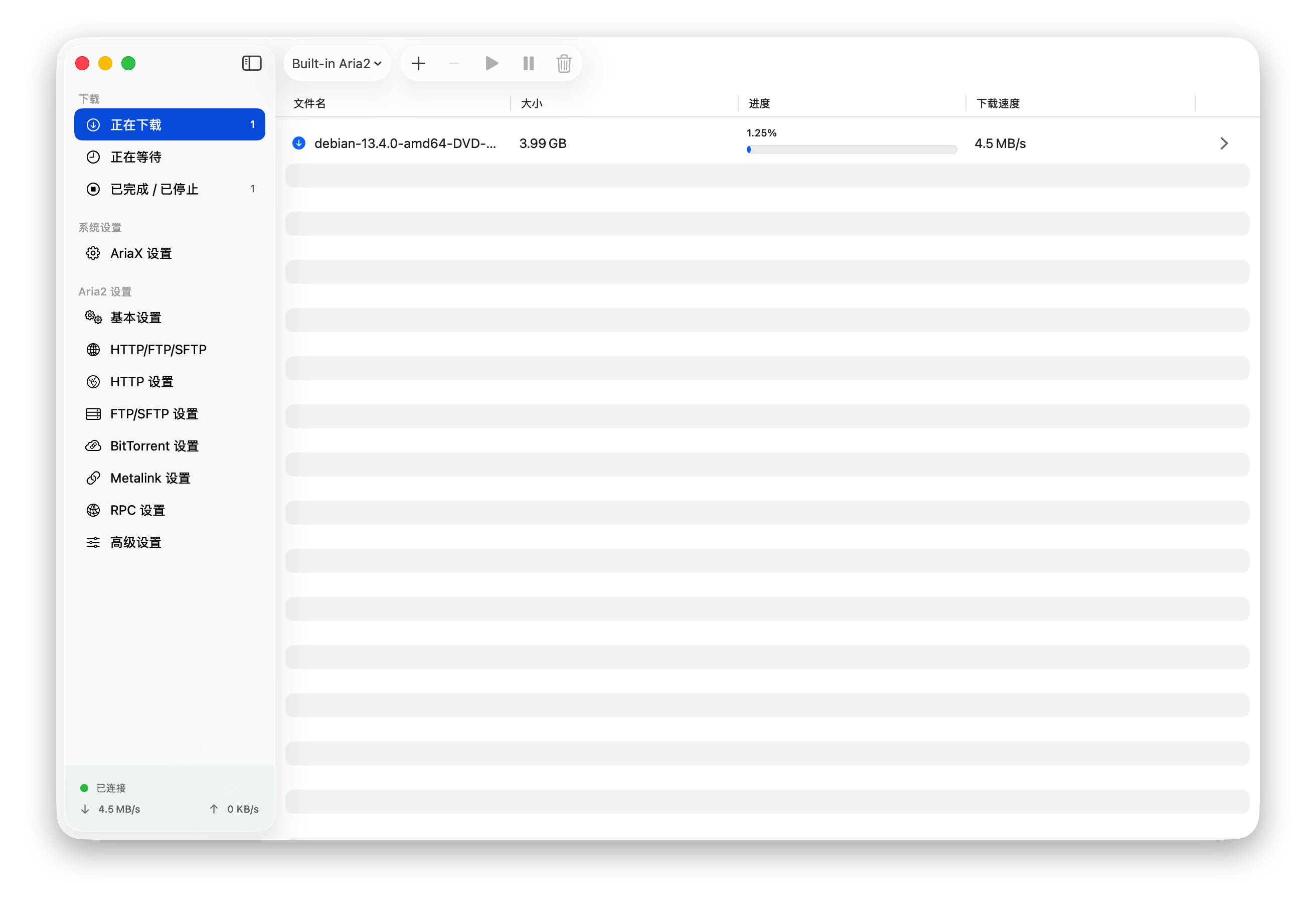Image resolution: width=1316 pixels, height=915 pixels.
Task: Expand details of the debian download
Action: [1224, 143]
